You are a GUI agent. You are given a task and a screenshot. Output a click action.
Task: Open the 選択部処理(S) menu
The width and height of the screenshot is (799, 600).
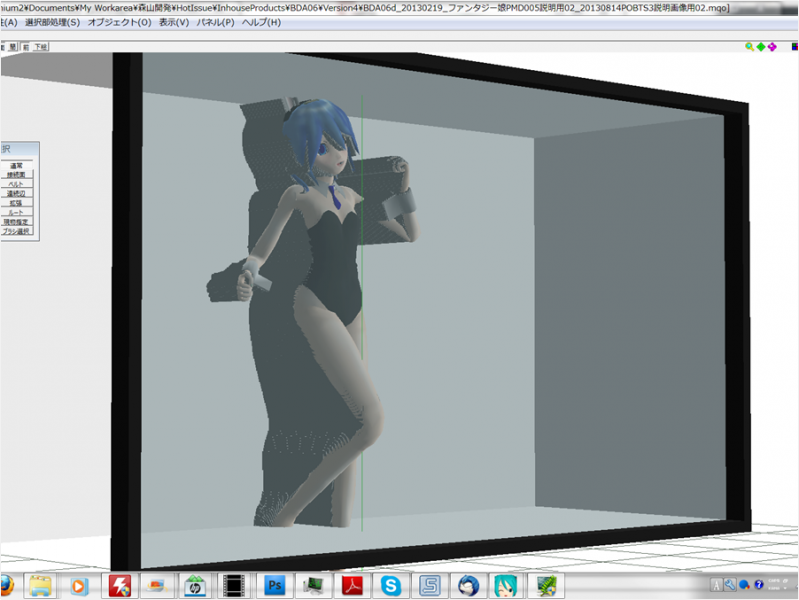click(52, 22)
